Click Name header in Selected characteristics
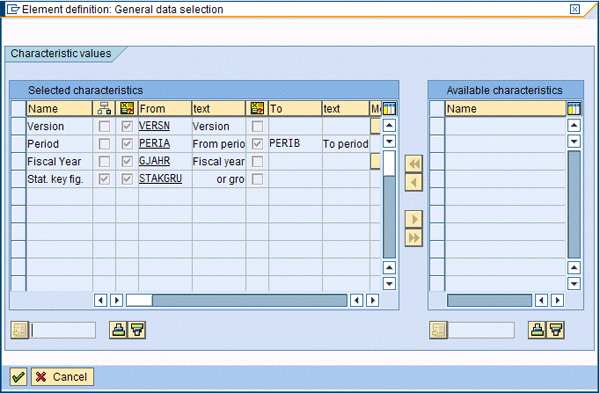Screen dimensions: 600x393 [x=59, y=109]
